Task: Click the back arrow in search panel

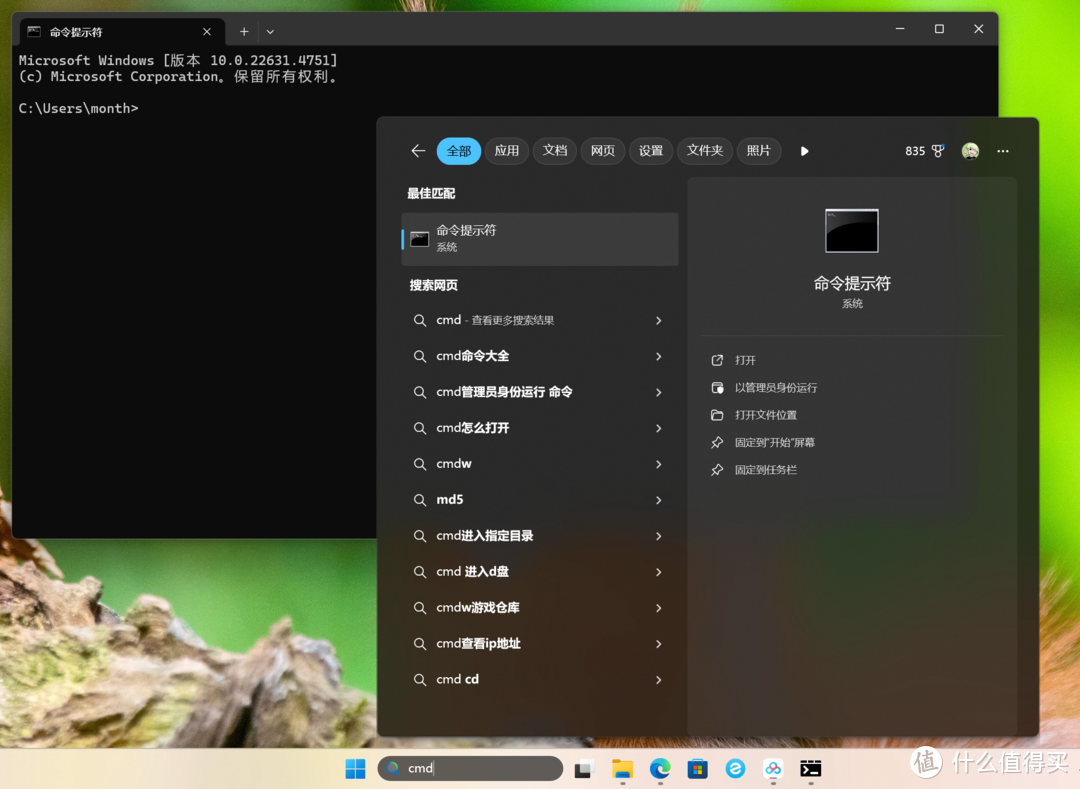Action: click(418, 151)
